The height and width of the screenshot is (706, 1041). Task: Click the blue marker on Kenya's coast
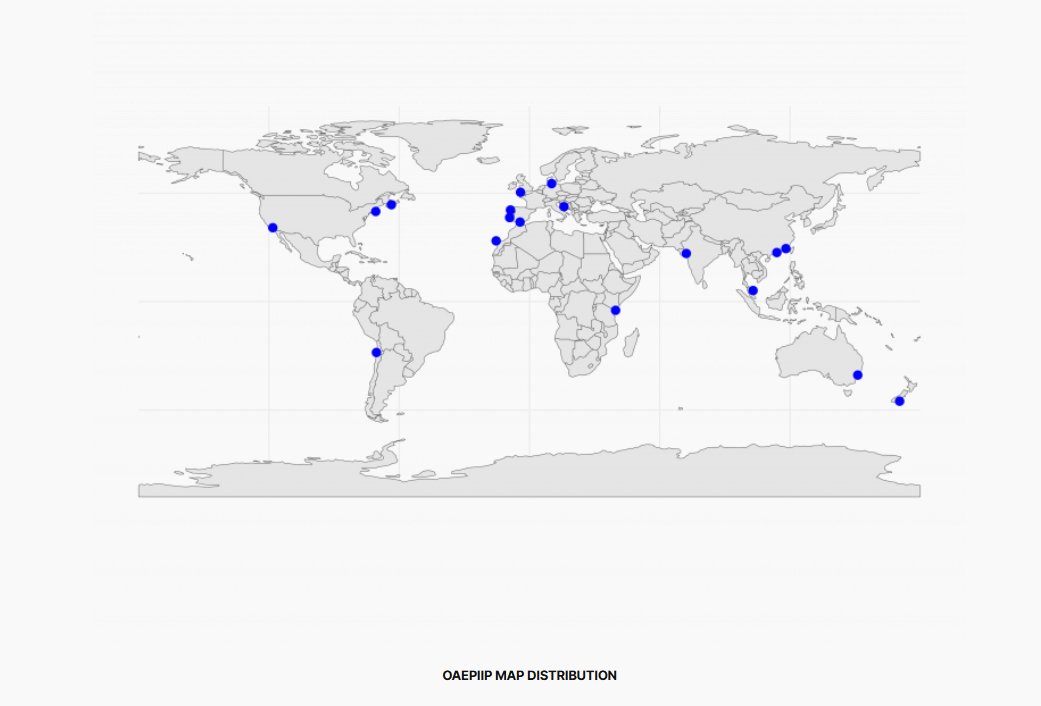point(615,310)
